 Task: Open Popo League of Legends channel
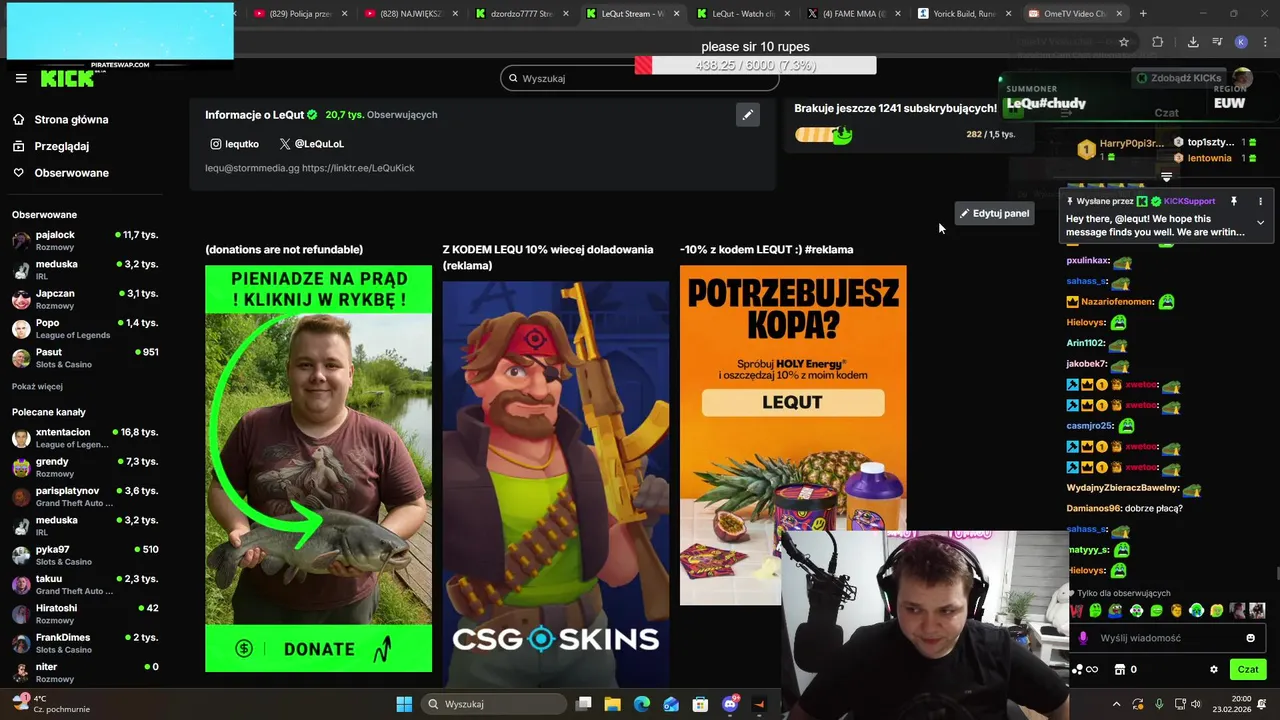point(85,328)
